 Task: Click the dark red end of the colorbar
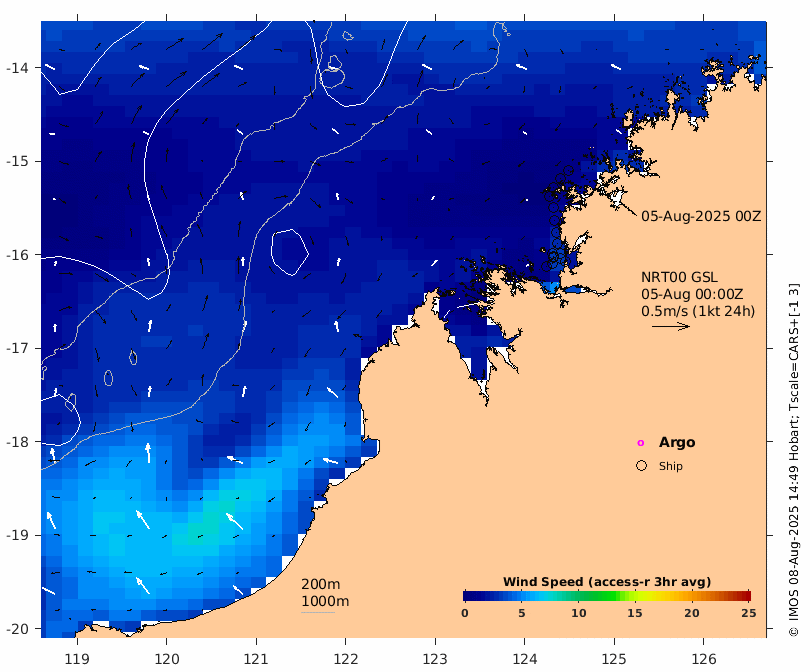coord(744,596)
